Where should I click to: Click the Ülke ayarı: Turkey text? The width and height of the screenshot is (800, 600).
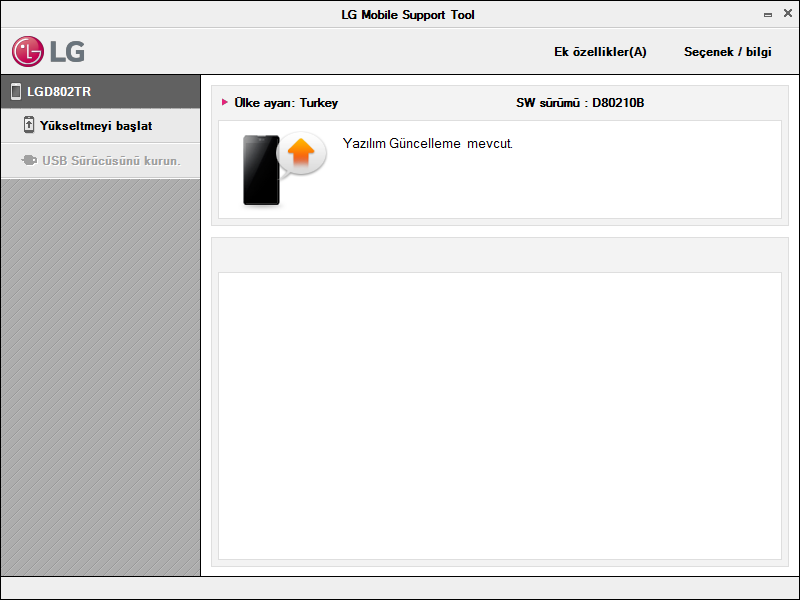click(286, 103)
